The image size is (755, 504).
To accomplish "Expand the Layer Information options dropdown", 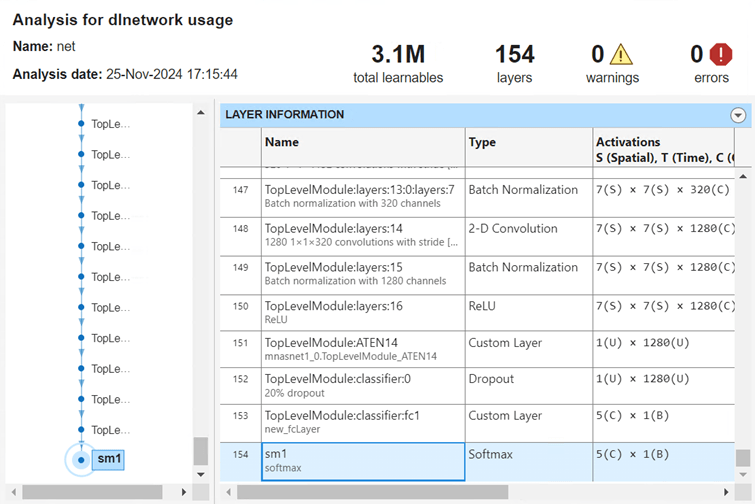I will point(738,115).
